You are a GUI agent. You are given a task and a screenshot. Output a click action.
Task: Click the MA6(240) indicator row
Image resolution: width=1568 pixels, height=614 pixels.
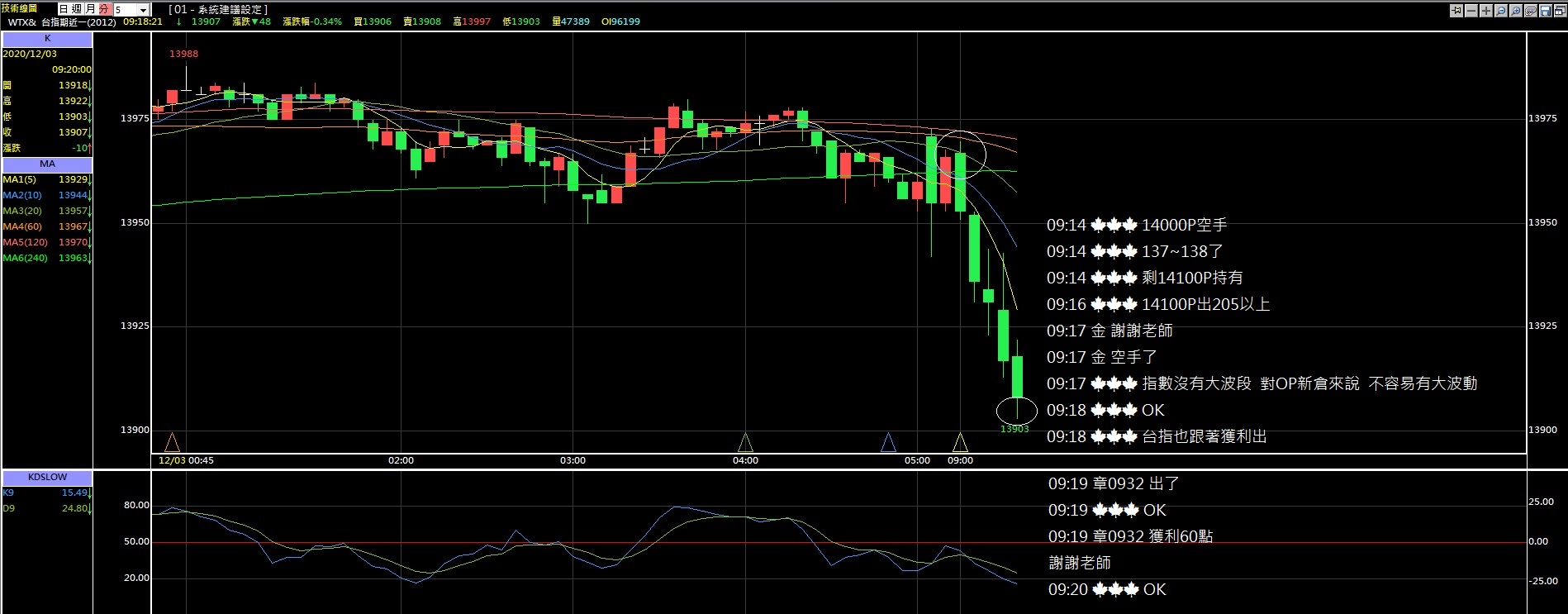[47, 258]
